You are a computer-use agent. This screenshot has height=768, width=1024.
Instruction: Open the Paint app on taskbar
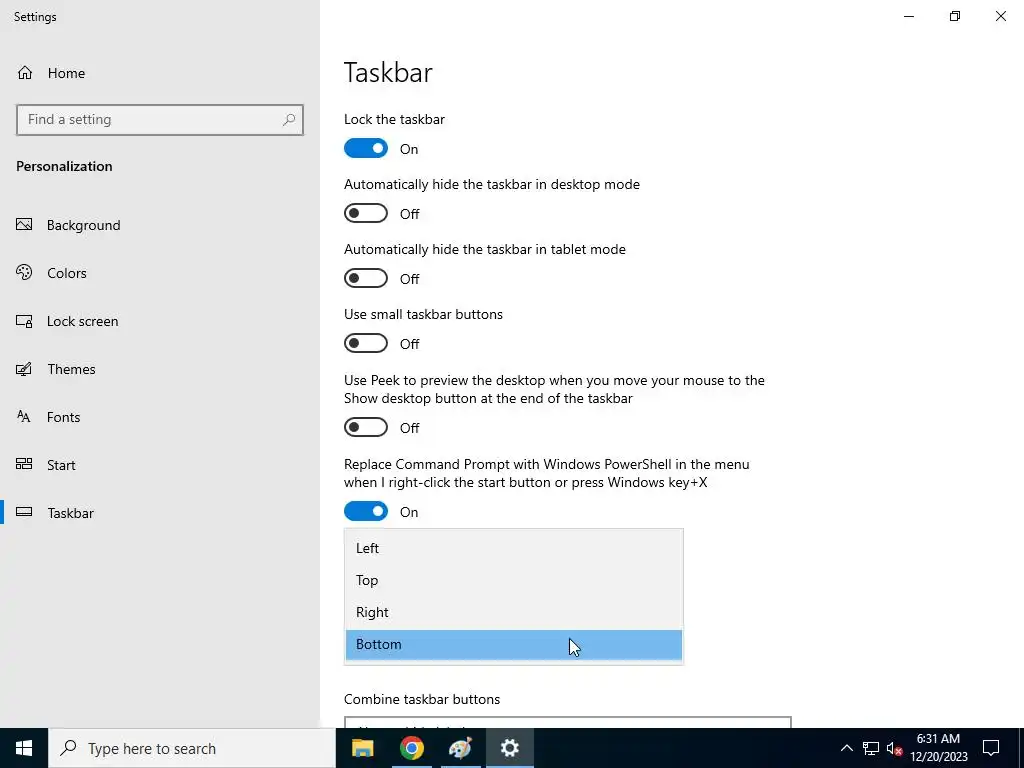tap(460, 748)
